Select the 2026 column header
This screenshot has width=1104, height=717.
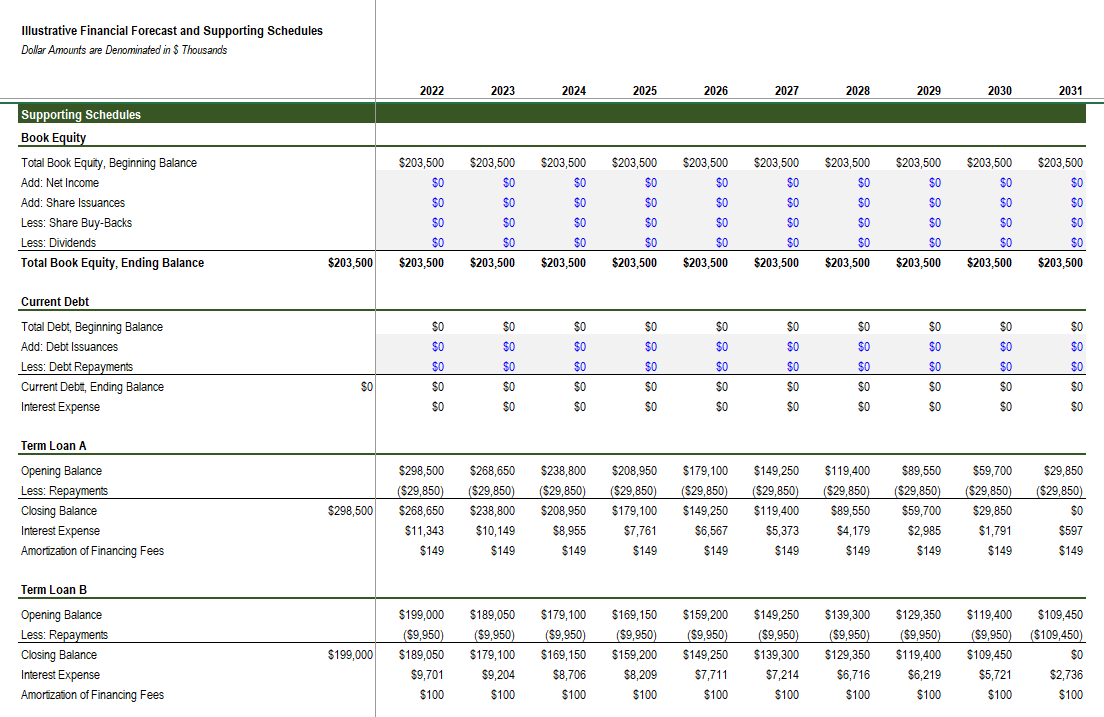715,91
